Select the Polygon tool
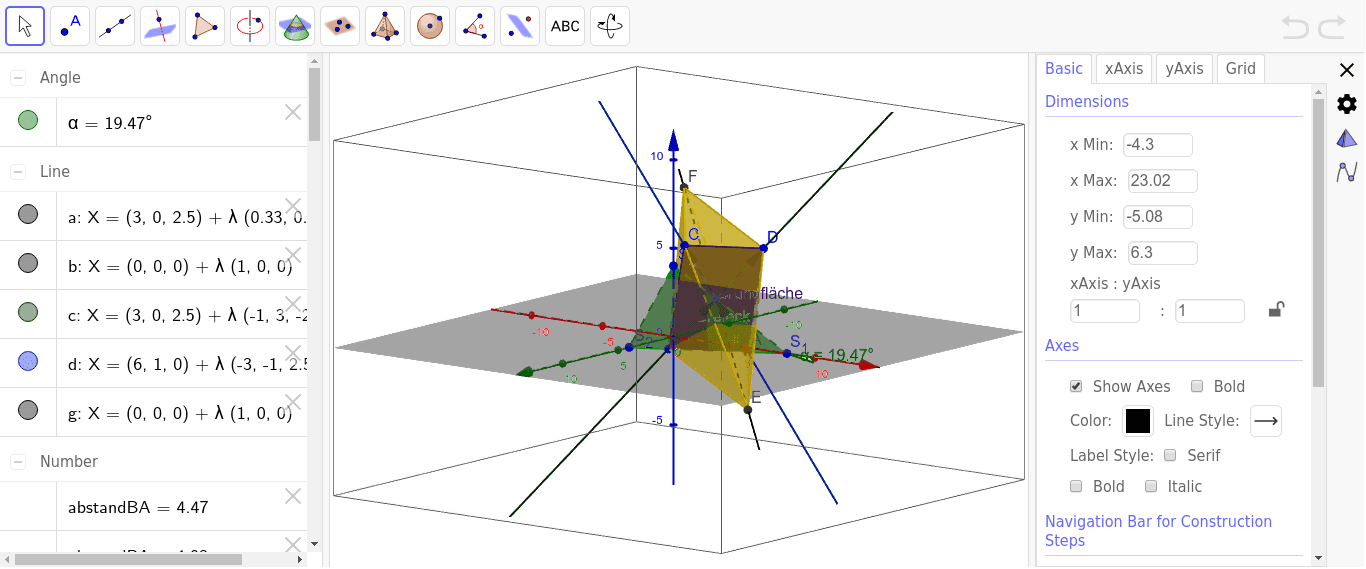This screenshot has height=569, width=1366. click(x=205, y=26)
